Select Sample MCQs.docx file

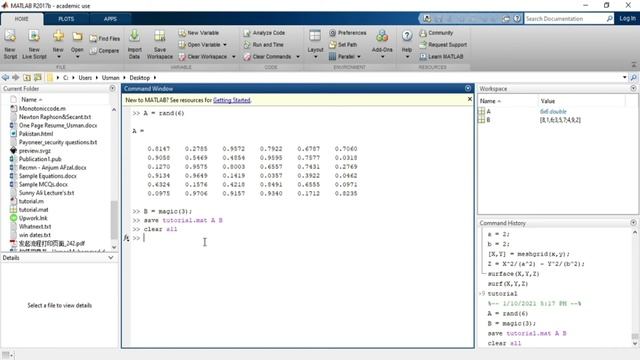click(43, 184)
